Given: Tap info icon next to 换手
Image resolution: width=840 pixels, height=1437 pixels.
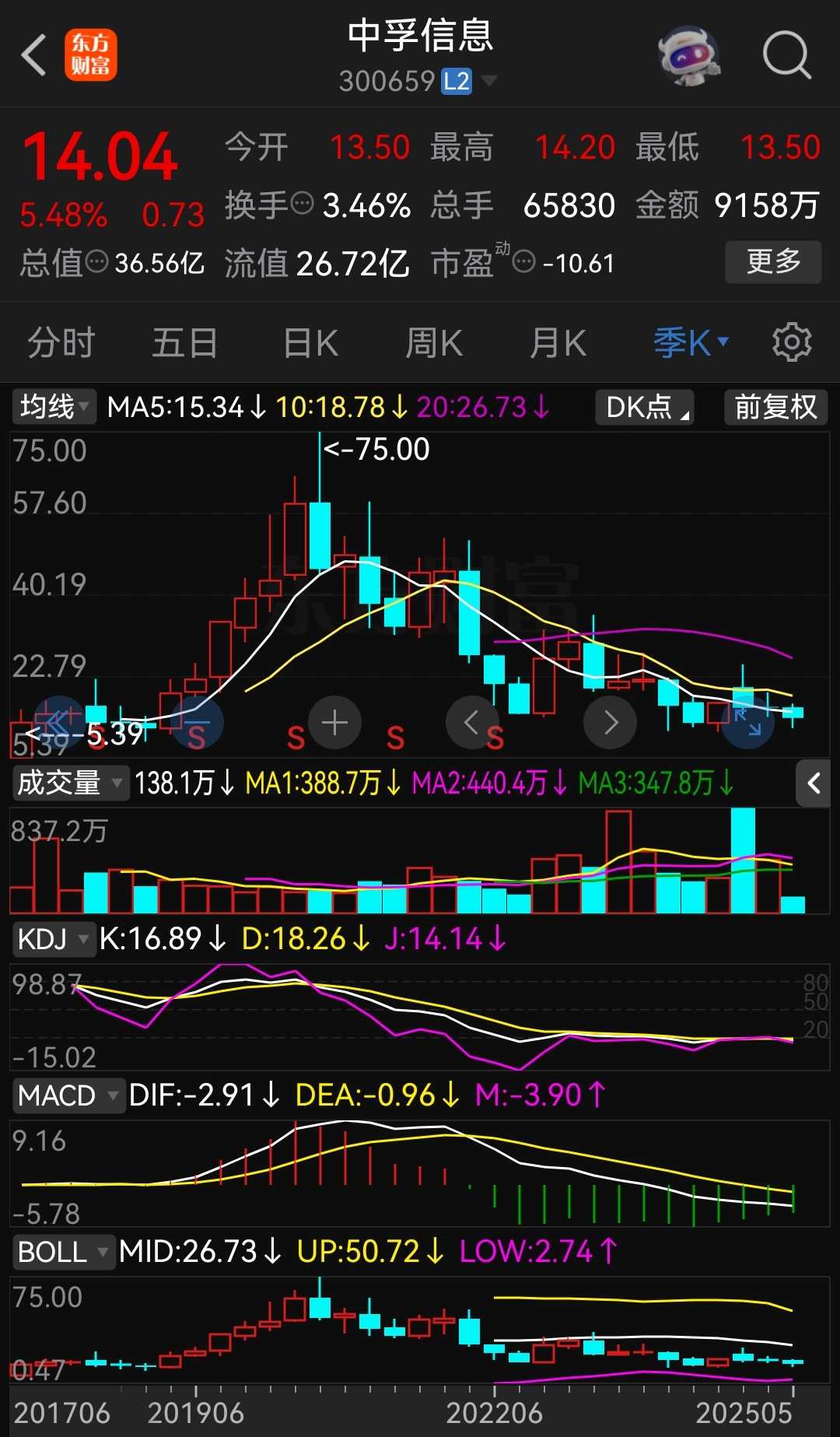Looking at the screenshot, I should (302, 204).
